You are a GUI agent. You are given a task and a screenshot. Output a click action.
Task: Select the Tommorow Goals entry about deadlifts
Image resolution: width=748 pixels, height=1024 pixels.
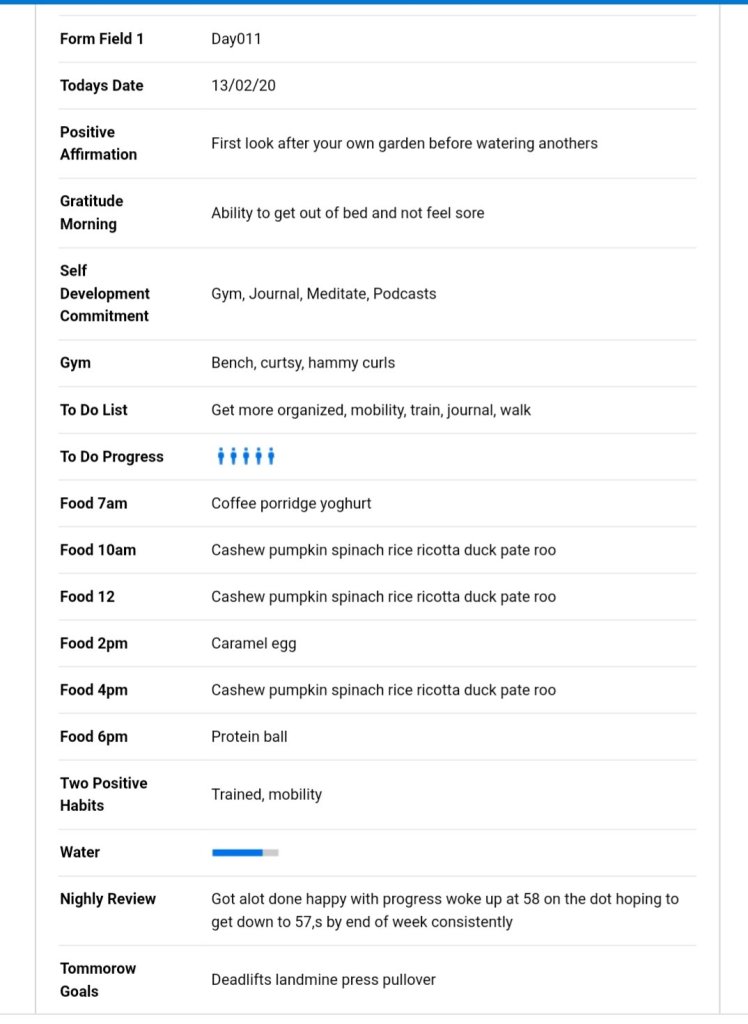pos(323,980)
